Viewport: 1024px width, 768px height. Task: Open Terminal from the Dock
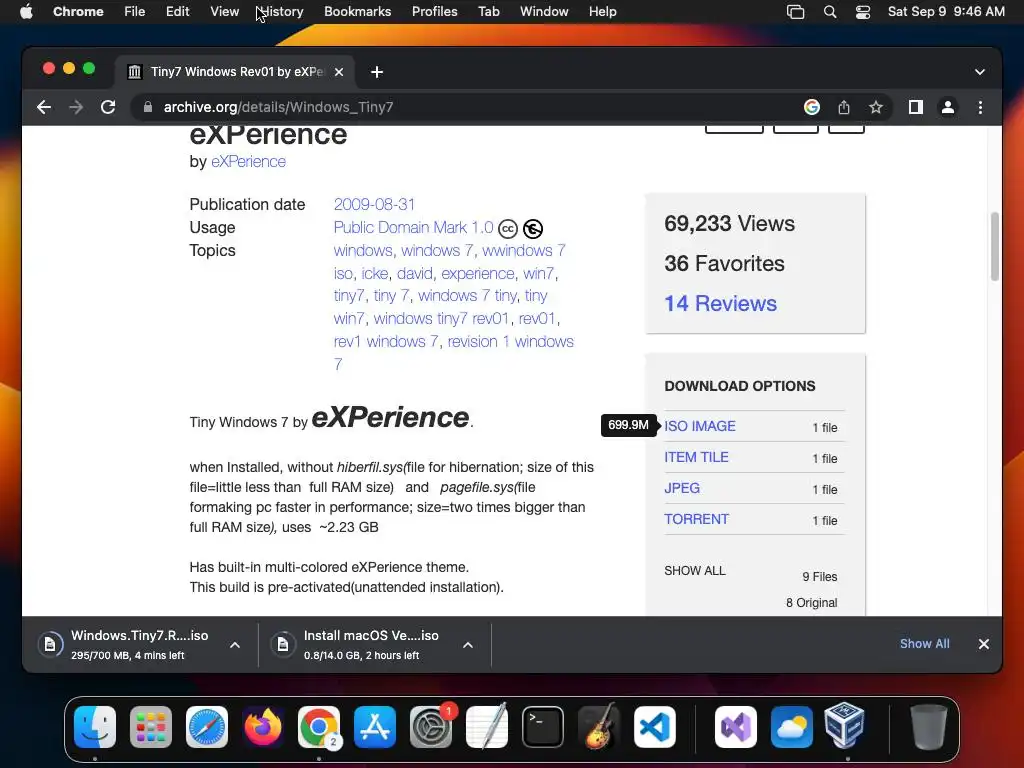[x=543, y=727]
